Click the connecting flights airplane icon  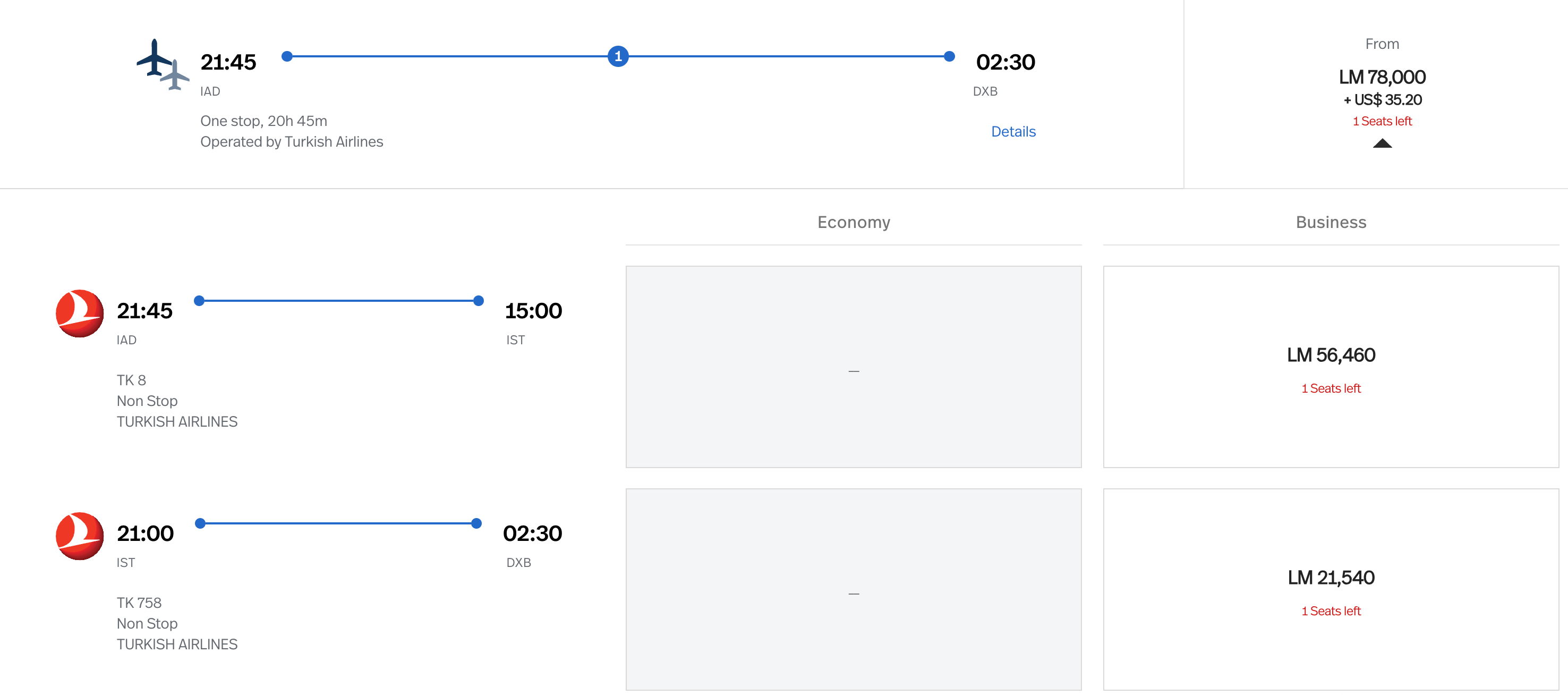pos(162,64)
